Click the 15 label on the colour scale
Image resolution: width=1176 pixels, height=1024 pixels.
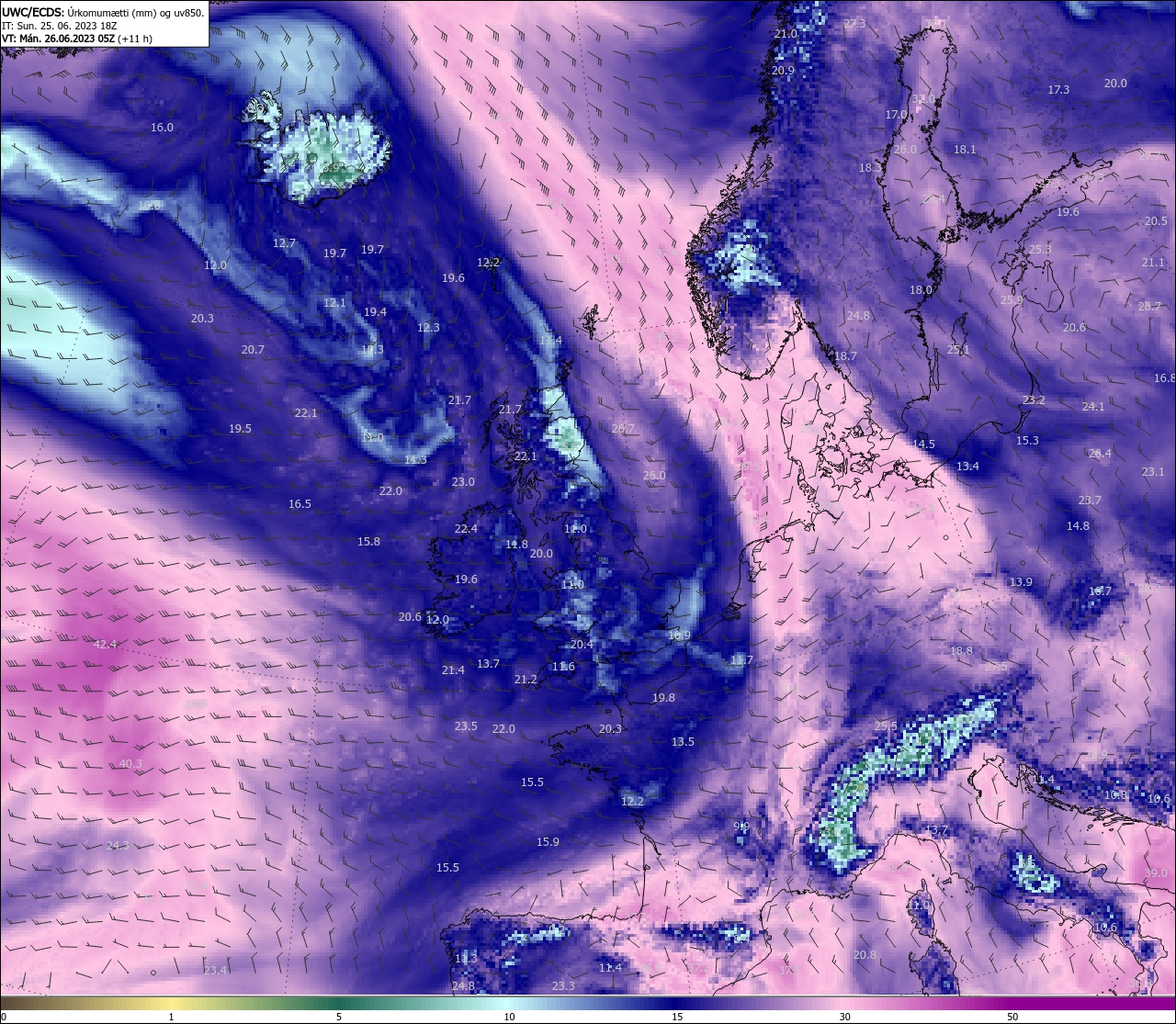pyautogui.click(x=677, y=1017)
